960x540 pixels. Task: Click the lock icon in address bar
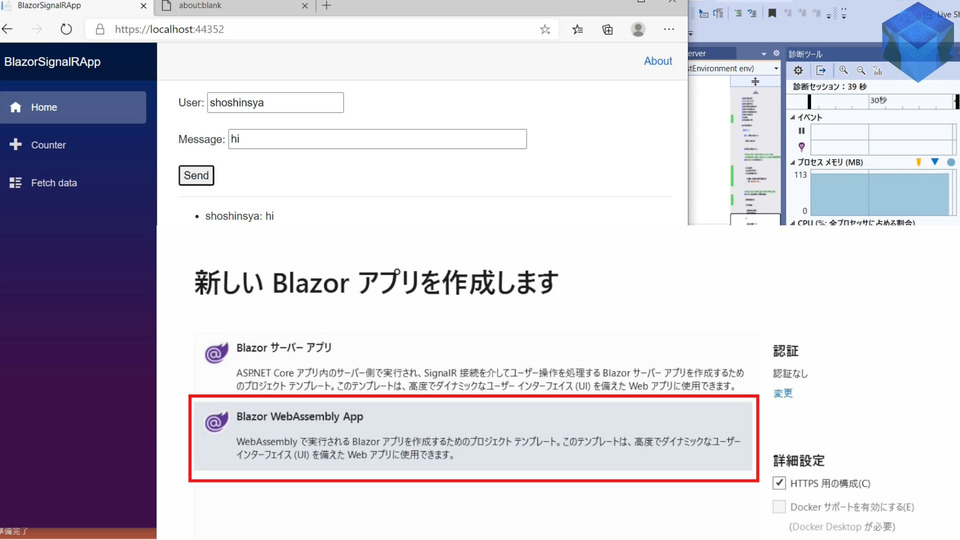[x=100, y=29]
